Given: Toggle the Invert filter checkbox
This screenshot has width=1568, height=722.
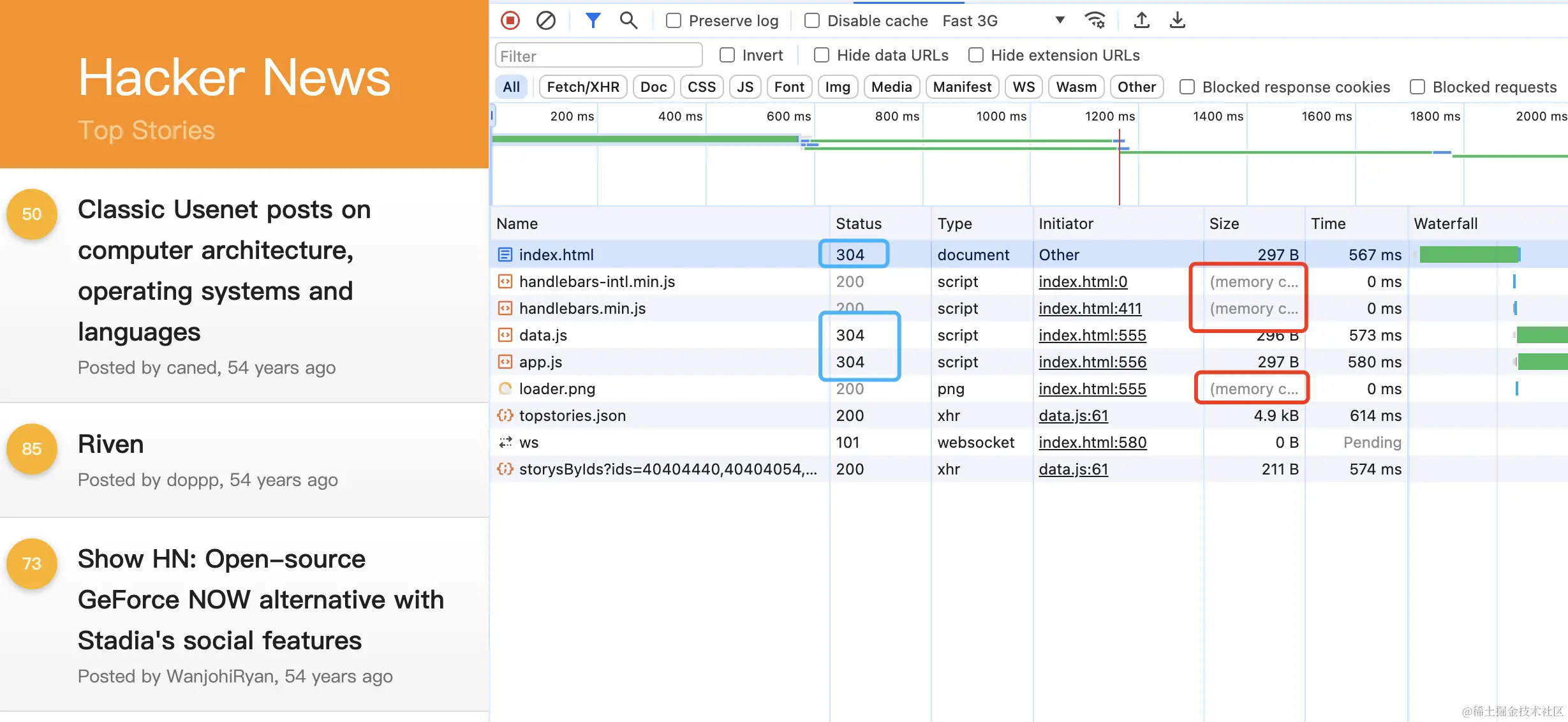Looking at the screenshot, I should click(x=727, y=55).
